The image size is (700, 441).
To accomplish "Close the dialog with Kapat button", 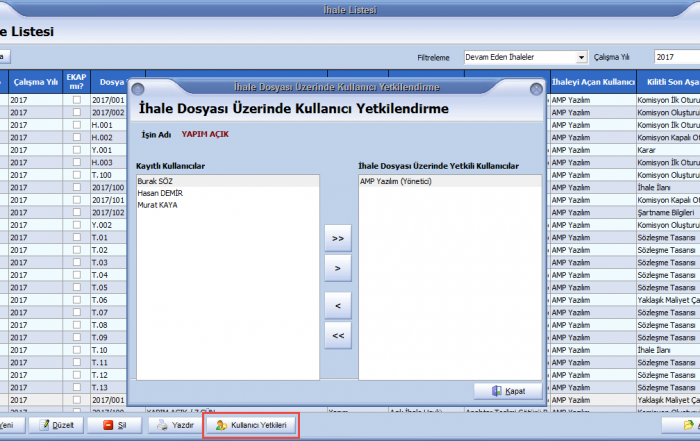I will 508,391.
